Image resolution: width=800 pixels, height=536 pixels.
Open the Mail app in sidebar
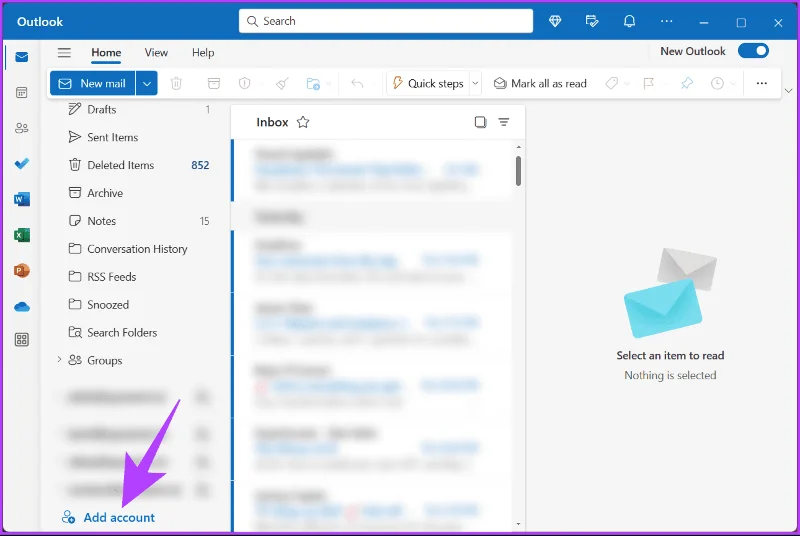pos(21,57)
